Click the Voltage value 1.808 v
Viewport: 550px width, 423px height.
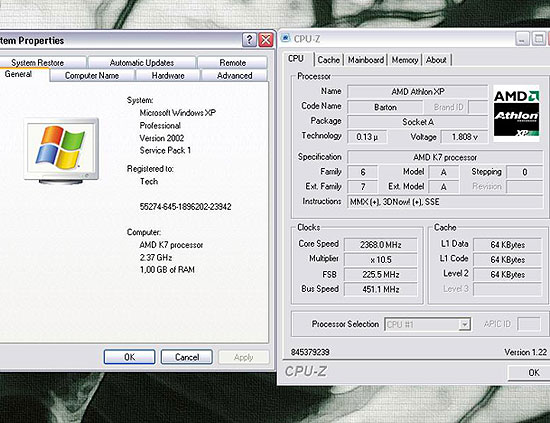[x=464, y=137]
